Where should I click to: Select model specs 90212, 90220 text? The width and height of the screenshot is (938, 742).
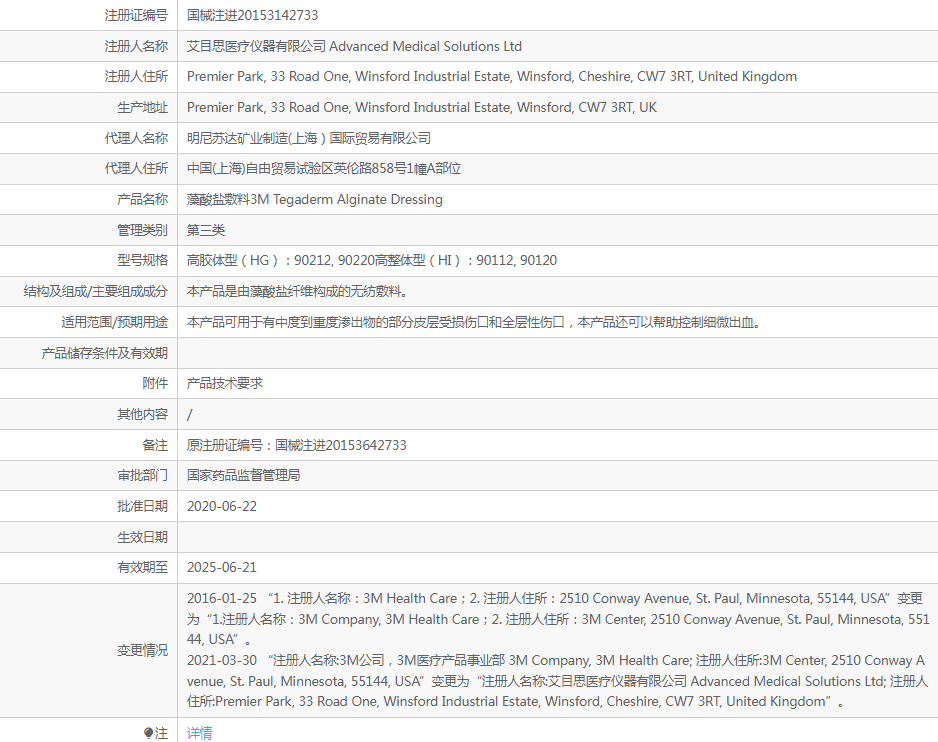click(x=334, y=260)
